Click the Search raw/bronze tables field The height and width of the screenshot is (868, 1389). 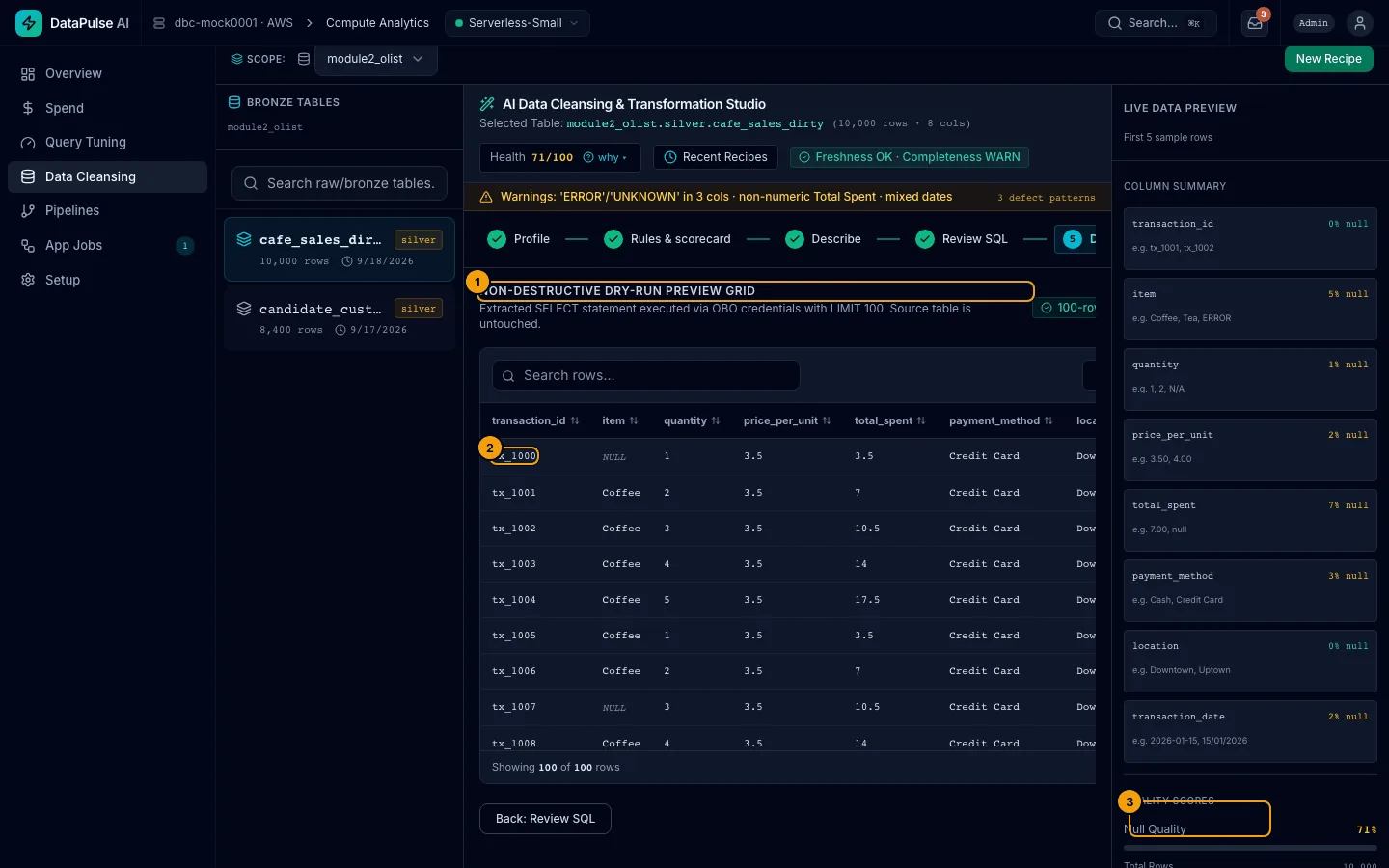pos(340,183)
